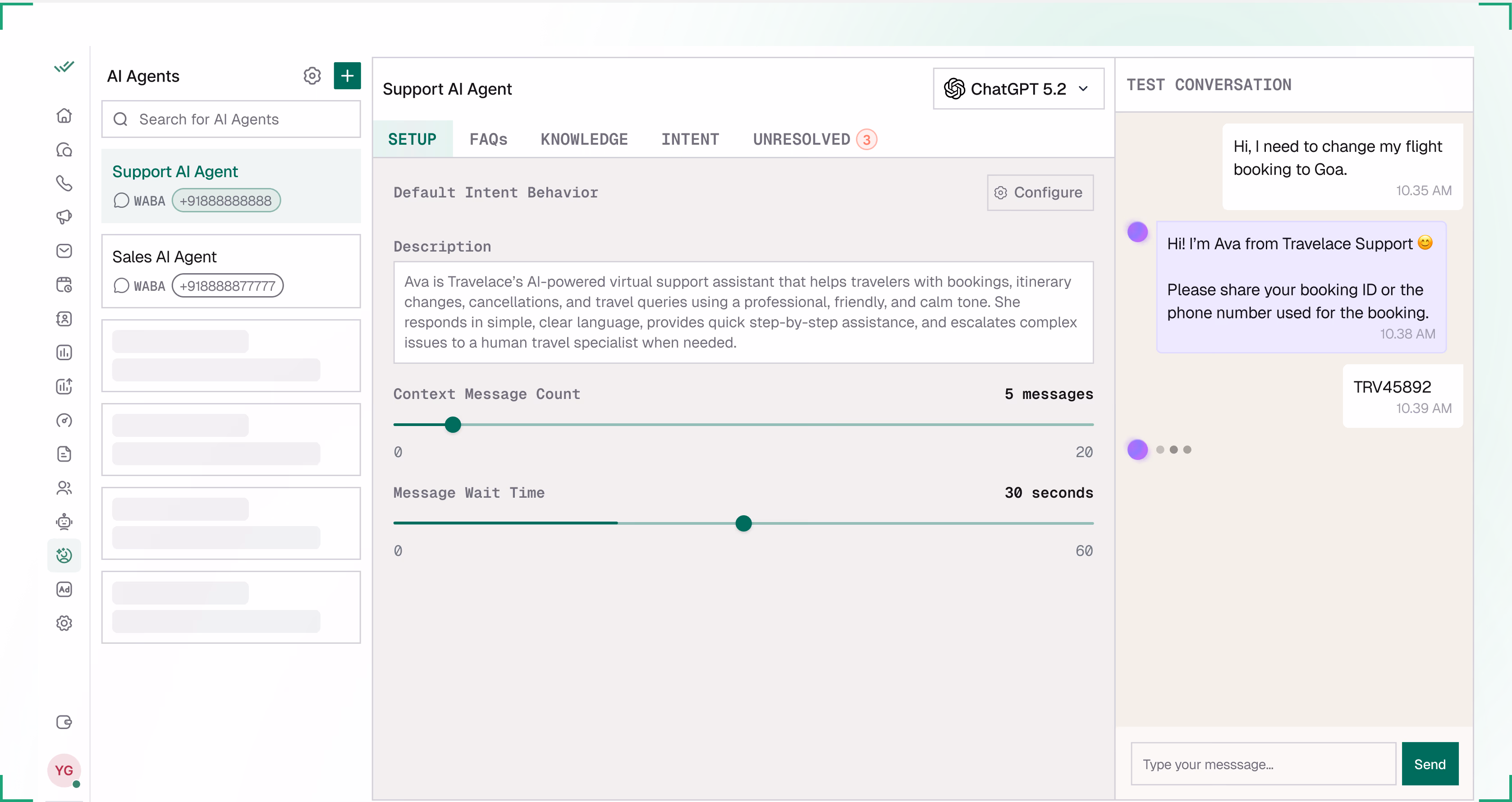Switch to the FAQs tab
Image resolution: width=1512 pixels, height=802 pixels.
pos(488,139)
